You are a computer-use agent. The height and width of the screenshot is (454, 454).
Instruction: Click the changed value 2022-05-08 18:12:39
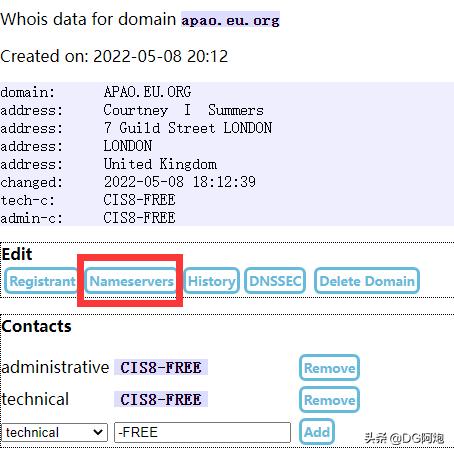click(180, 182)
